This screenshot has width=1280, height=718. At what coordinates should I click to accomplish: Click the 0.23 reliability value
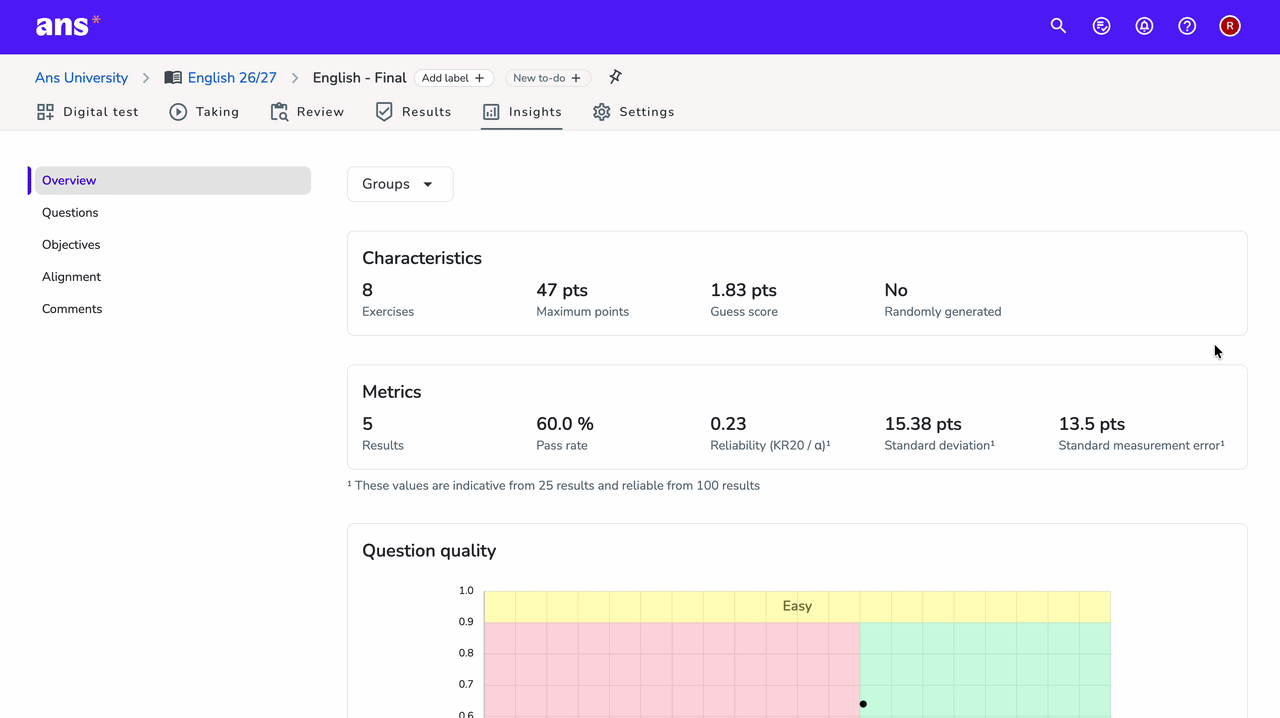[728, 424]
